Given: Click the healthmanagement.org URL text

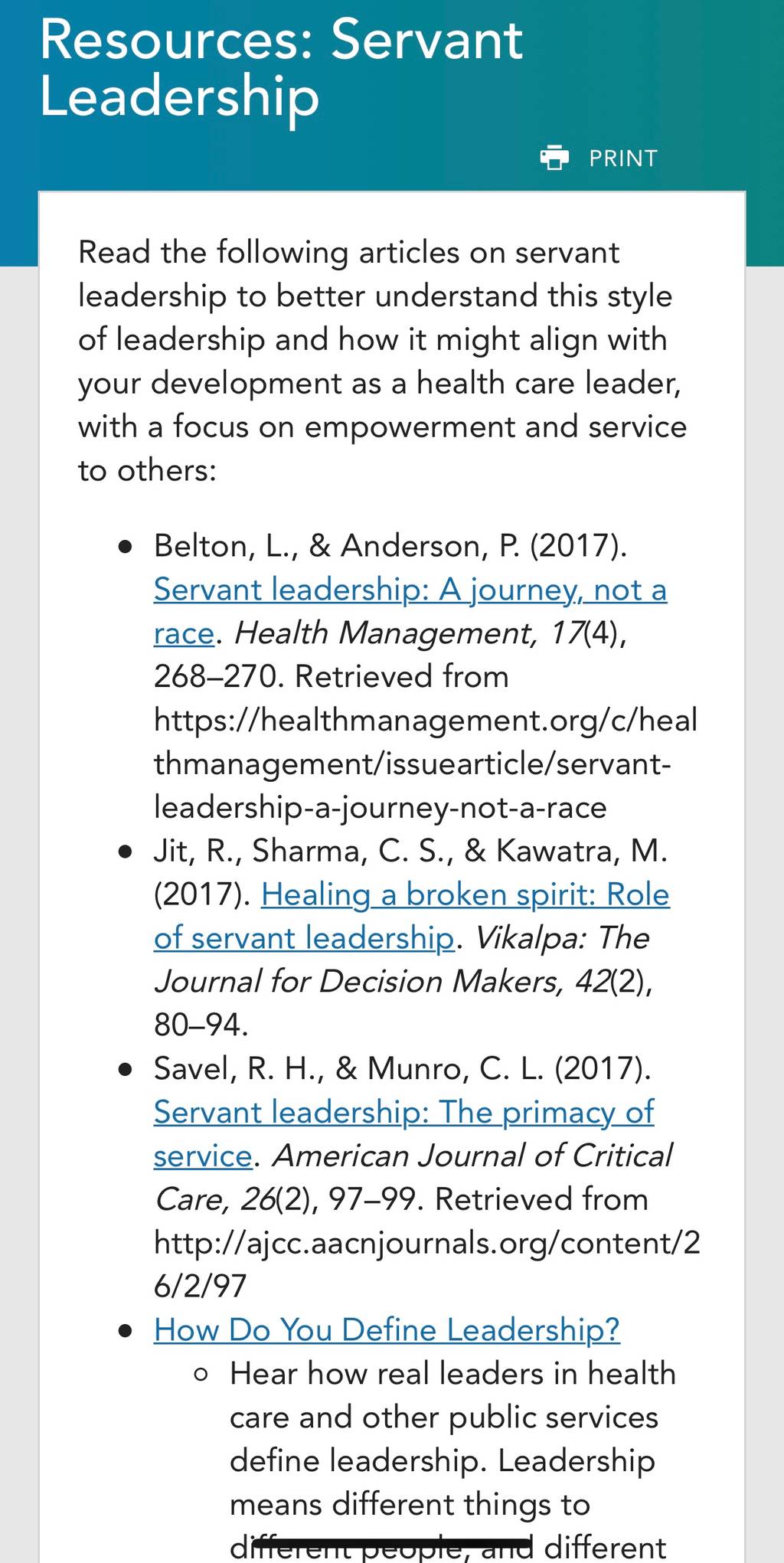Looking at the screenshot, I should point(426,764).
